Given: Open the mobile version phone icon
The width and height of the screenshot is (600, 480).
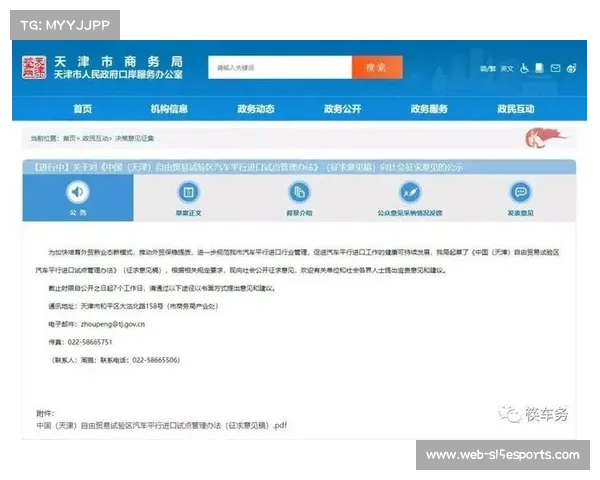Looking at the screenshot, I should (x=540, y=68).
